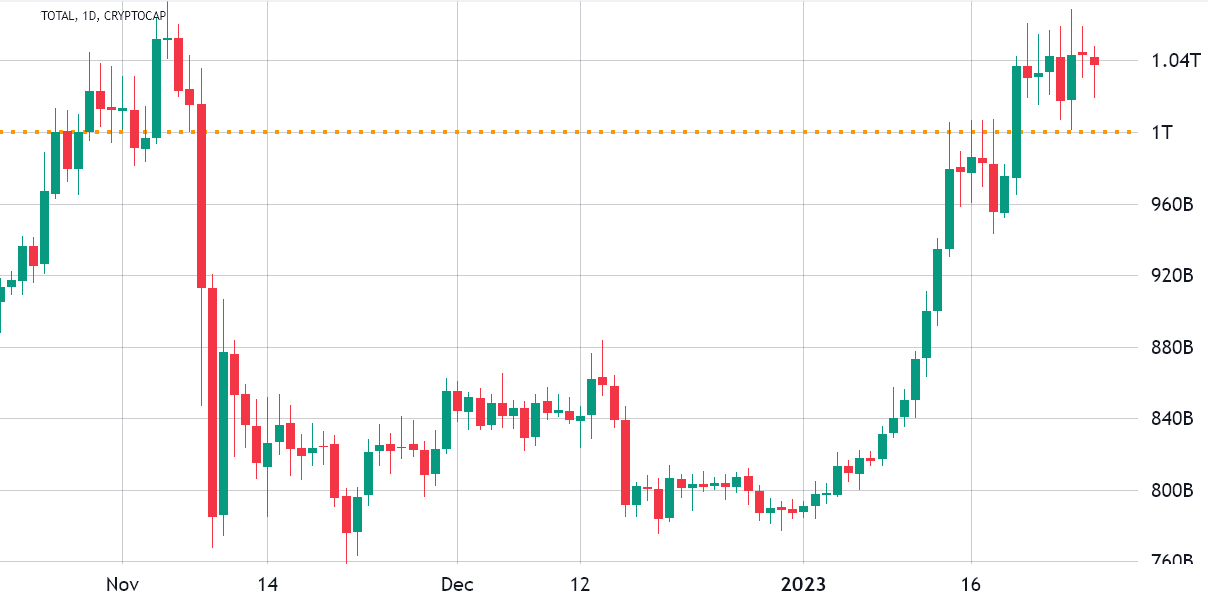Click the 2023 label on the time axis
This screenshot has width=1208, height=602.
coord(804,583)
